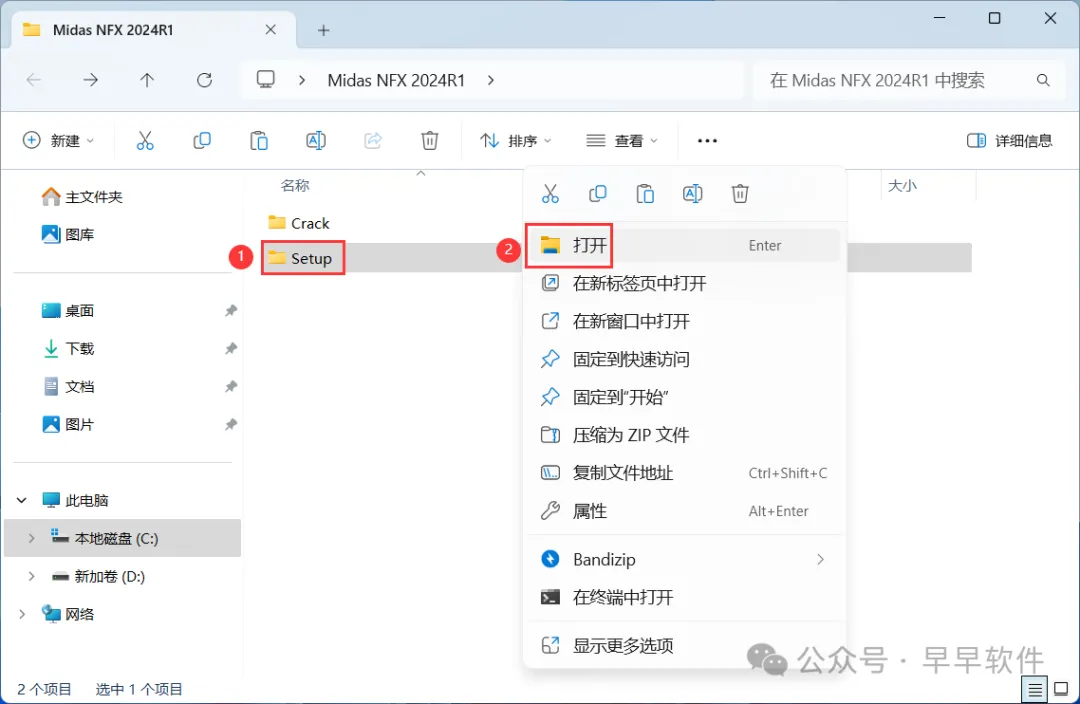1080x704 pixels.
Task: Expand the Bandizip submenu
Action: coord(820,559)
